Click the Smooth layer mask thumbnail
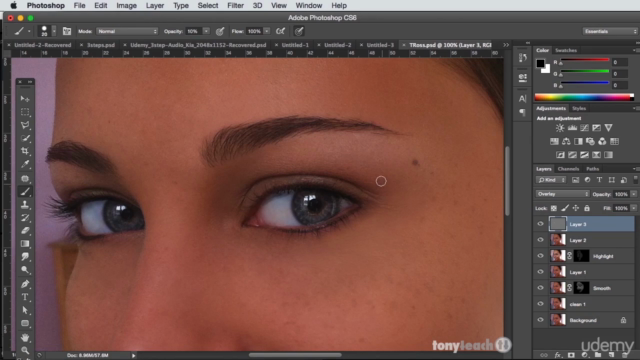This screenshot has width=640, height=360. coord(581,288)
